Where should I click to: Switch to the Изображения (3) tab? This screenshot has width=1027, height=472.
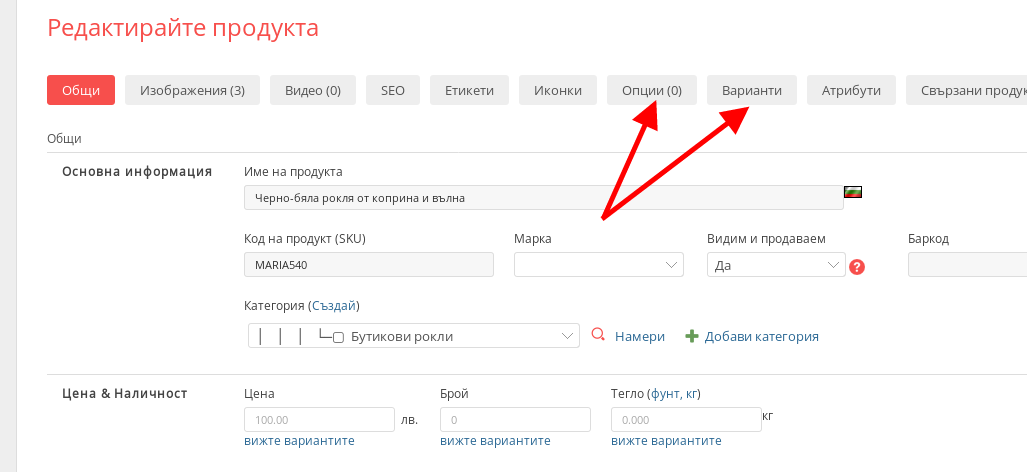point(192,90)
